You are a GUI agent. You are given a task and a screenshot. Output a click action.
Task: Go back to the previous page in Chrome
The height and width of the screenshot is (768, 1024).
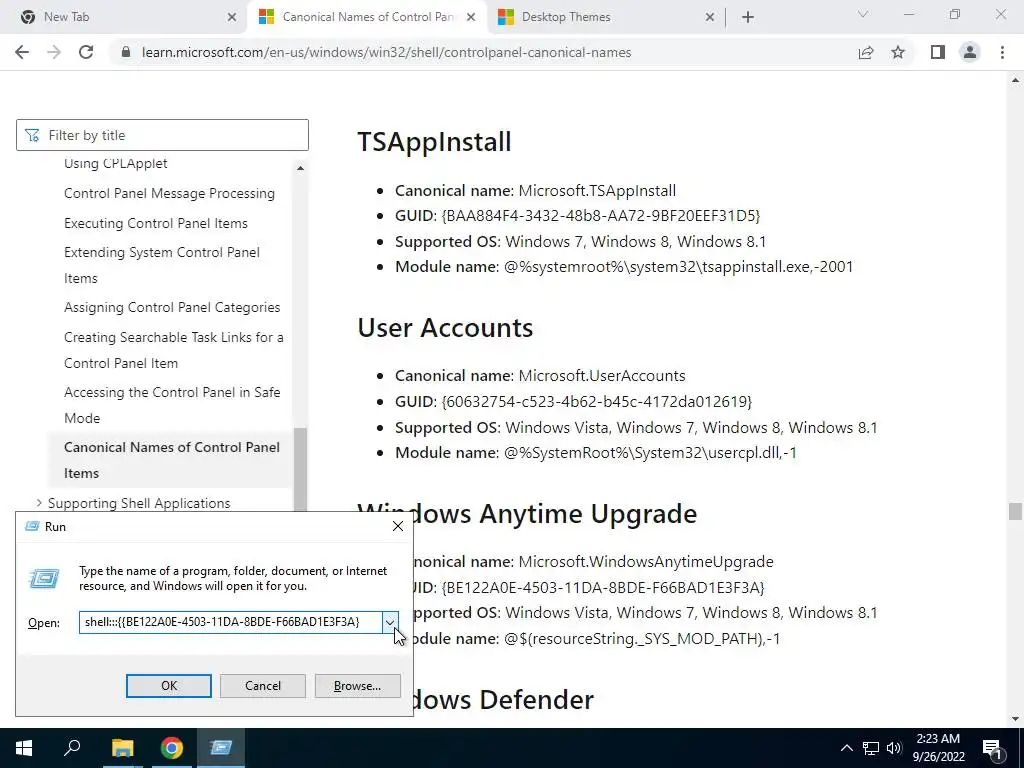(x=22, y=52)
